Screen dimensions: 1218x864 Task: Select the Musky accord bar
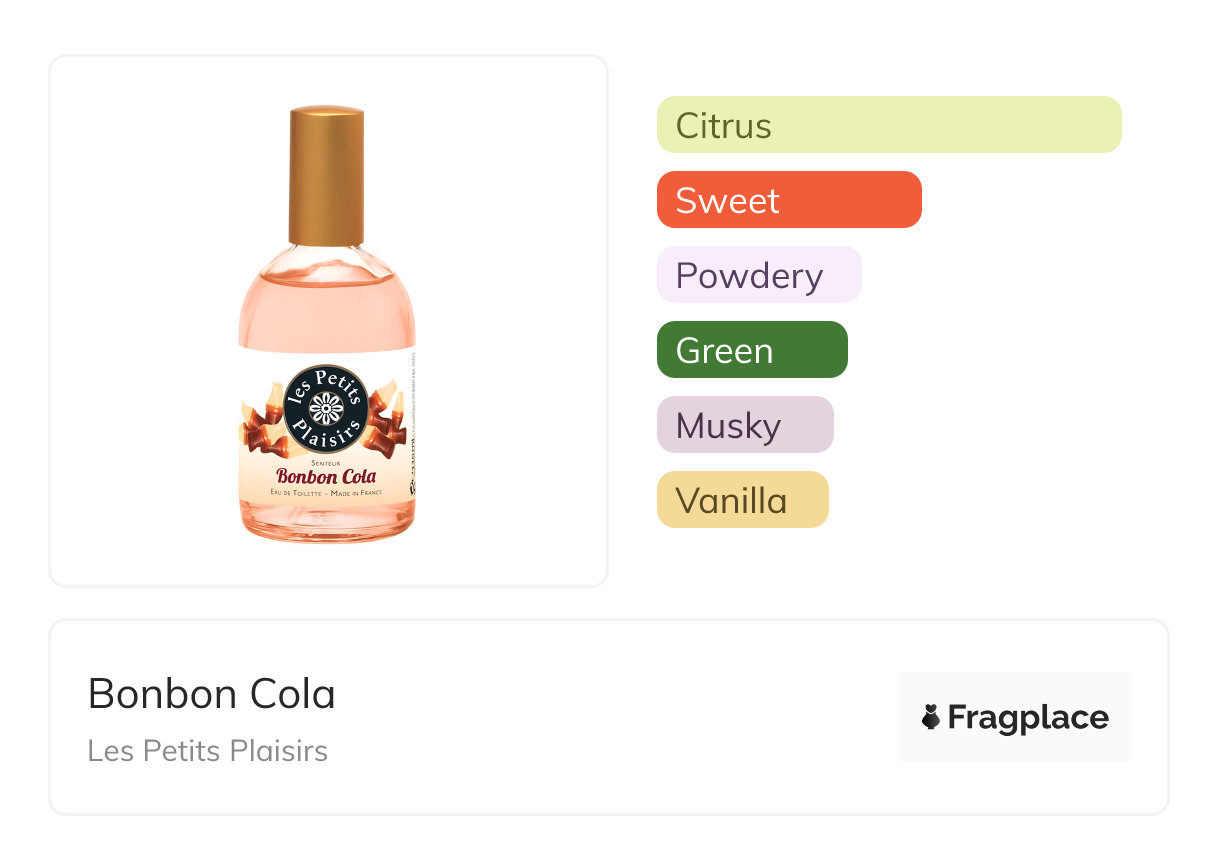744,425
